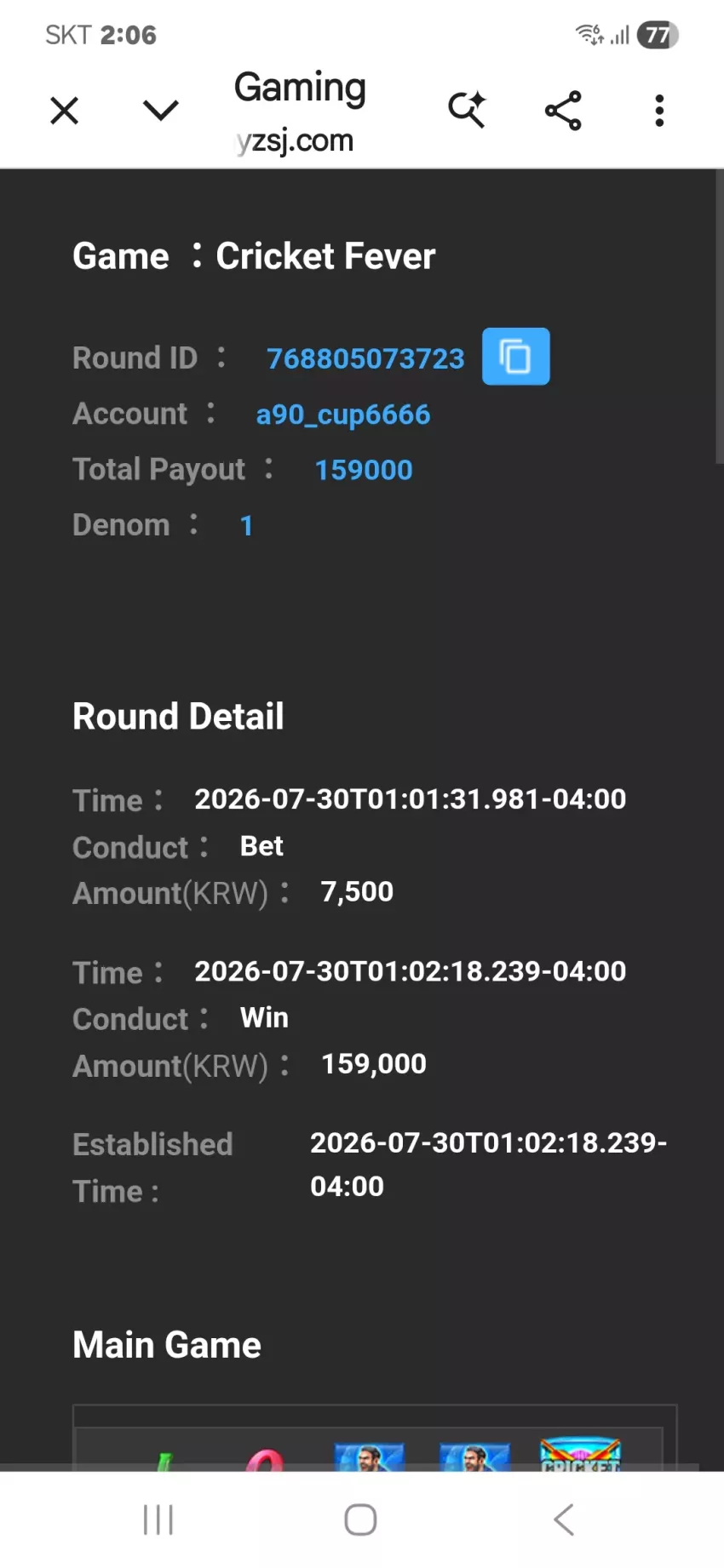Tap the Total Payout value 159000

[364, 470]
